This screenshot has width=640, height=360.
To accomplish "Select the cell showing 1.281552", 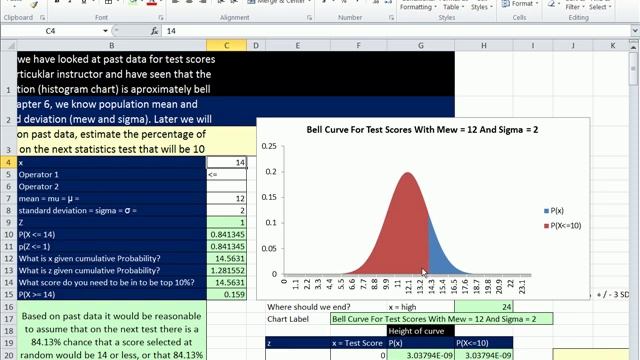I will 227,270.
